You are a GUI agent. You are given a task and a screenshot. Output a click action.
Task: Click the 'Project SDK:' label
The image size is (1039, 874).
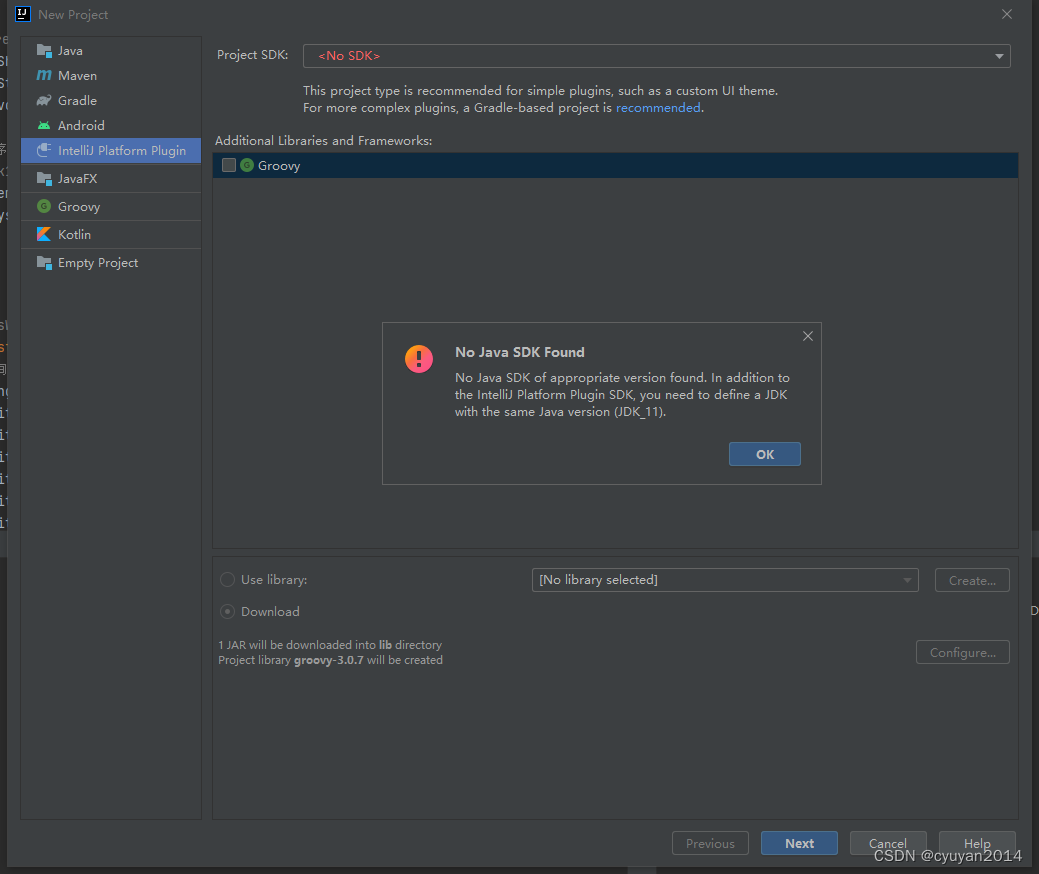click(252, 55)
